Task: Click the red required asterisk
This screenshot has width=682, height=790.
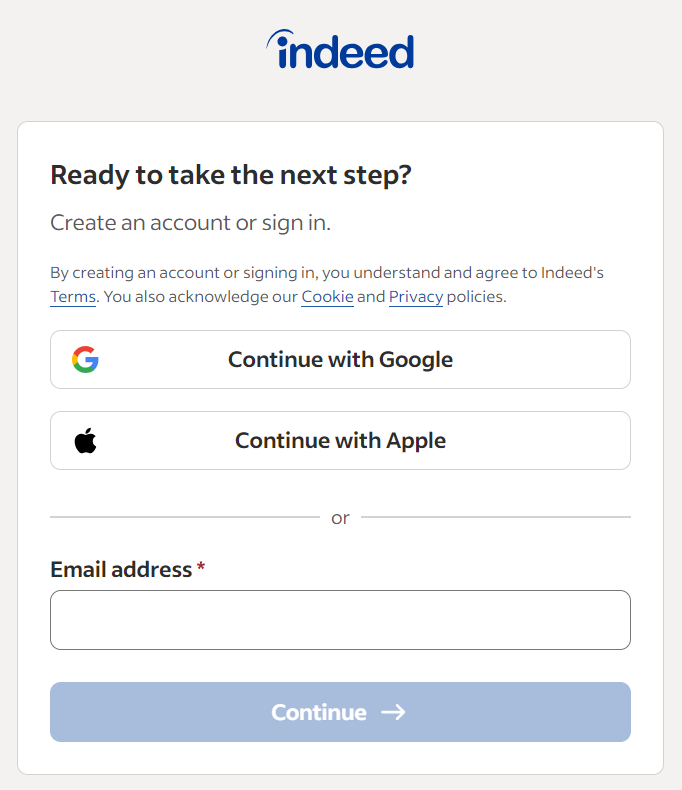Action: point(201,567)
